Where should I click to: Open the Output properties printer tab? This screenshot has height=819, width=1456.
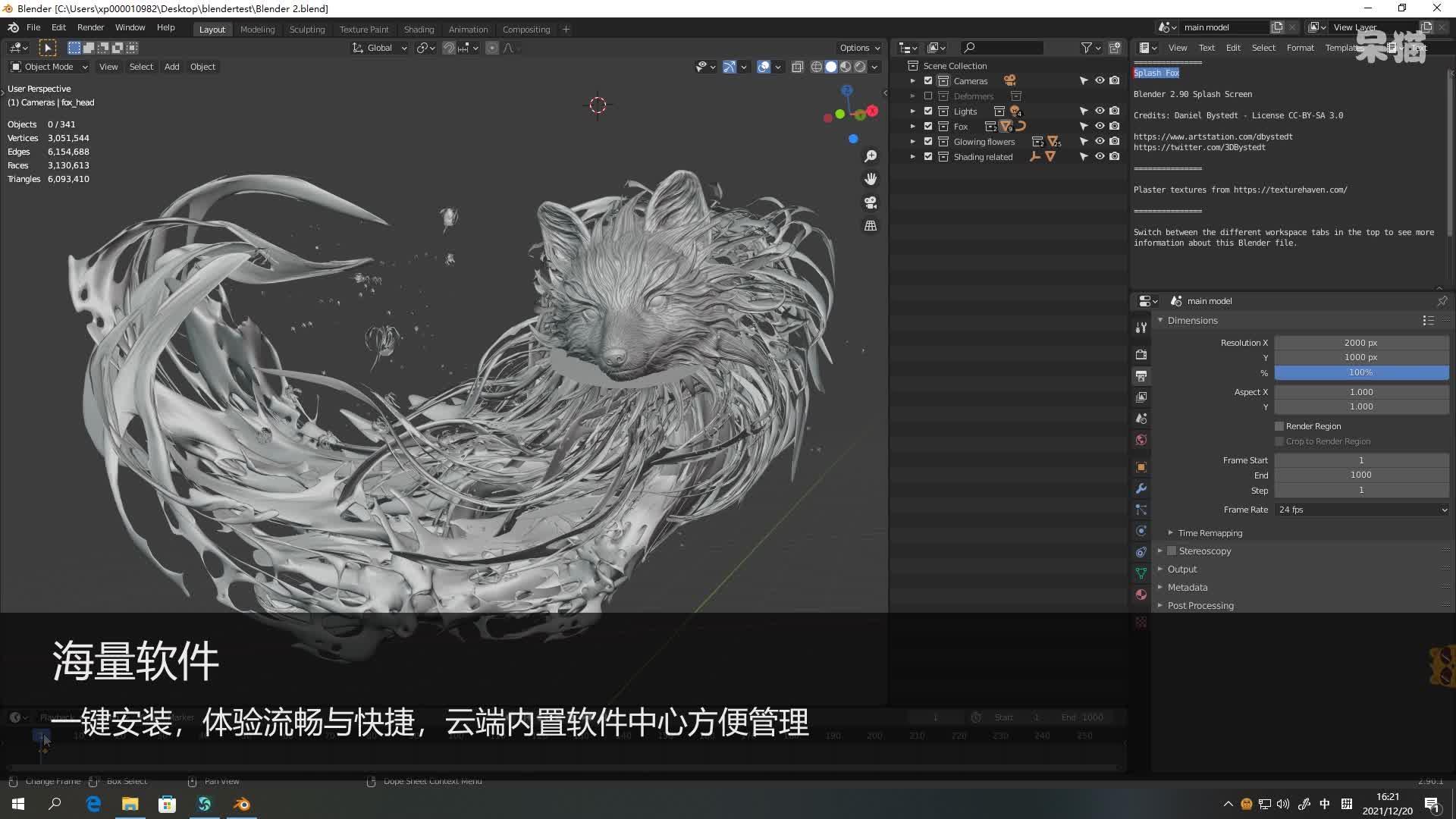(x=1141, y=375)
